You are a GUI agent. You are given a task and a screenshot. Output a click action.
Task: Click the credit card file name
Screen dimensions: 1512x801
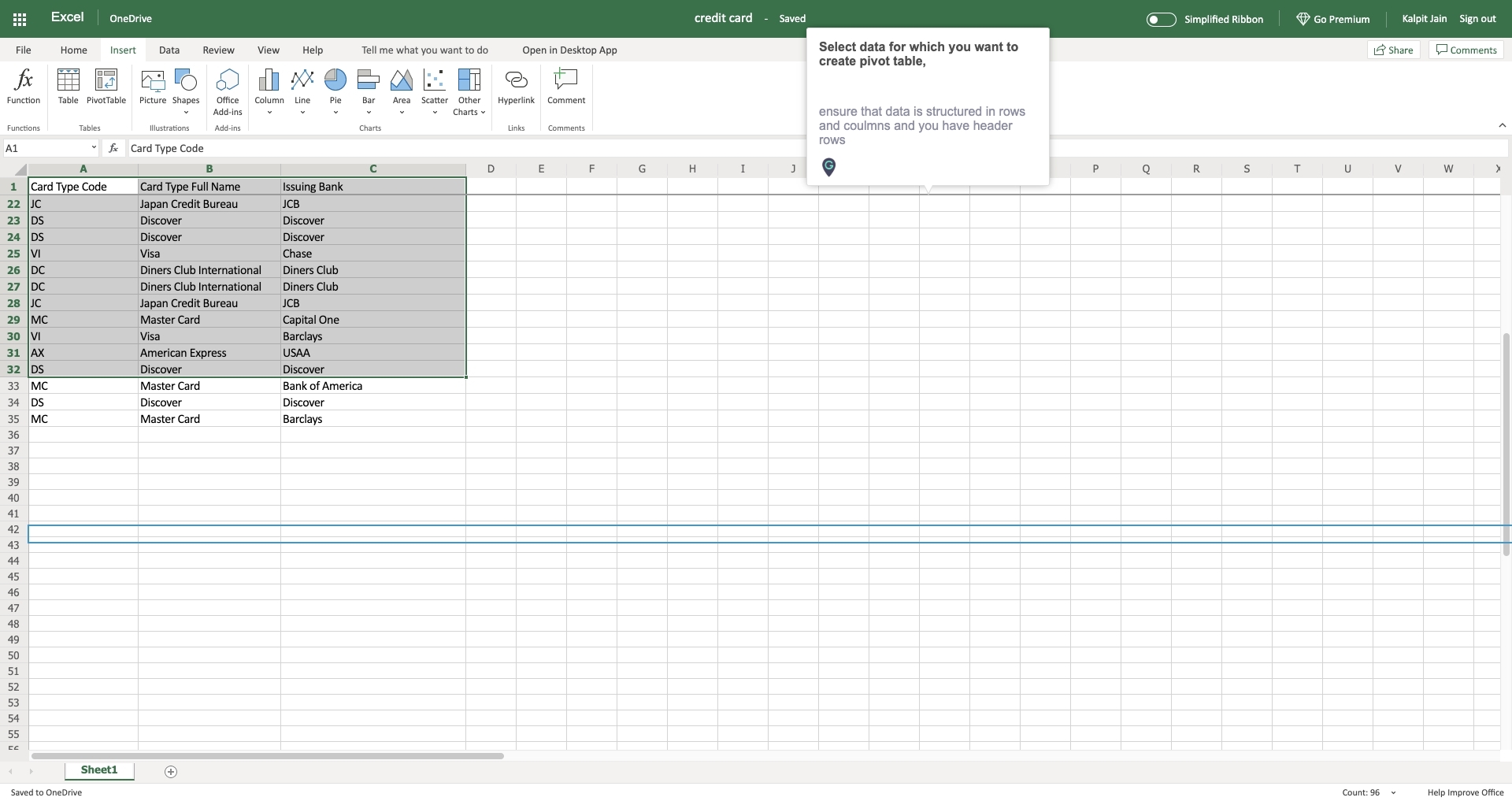pos(723,18)
